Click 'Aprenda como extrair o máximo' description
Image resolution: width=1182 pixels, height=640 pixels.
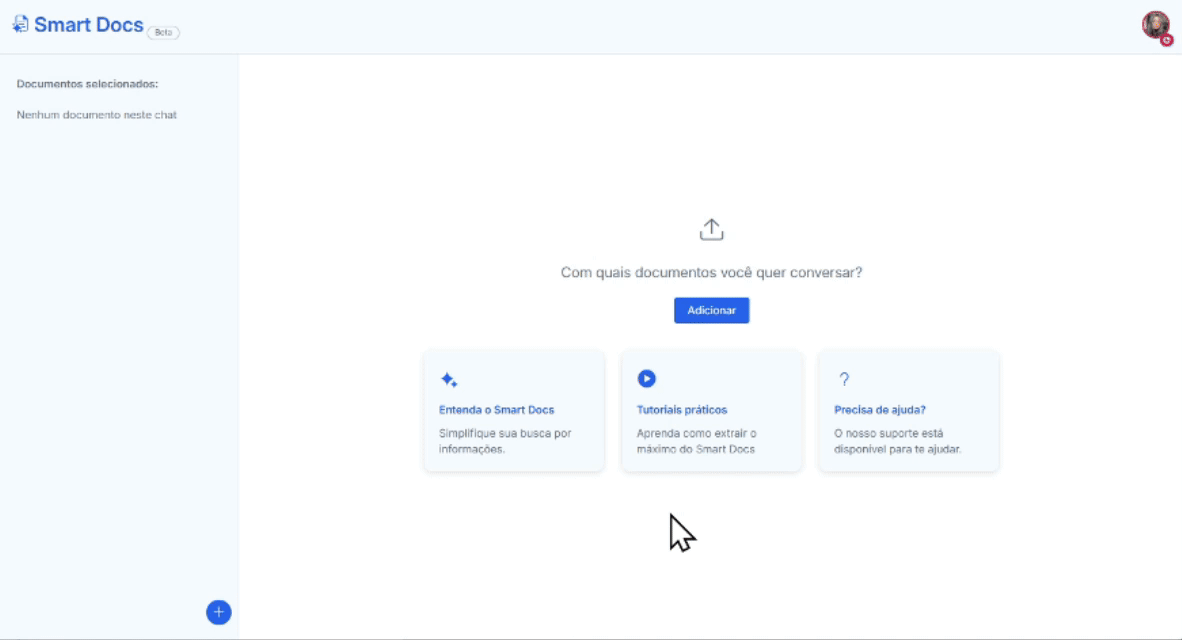click(697, 441)
